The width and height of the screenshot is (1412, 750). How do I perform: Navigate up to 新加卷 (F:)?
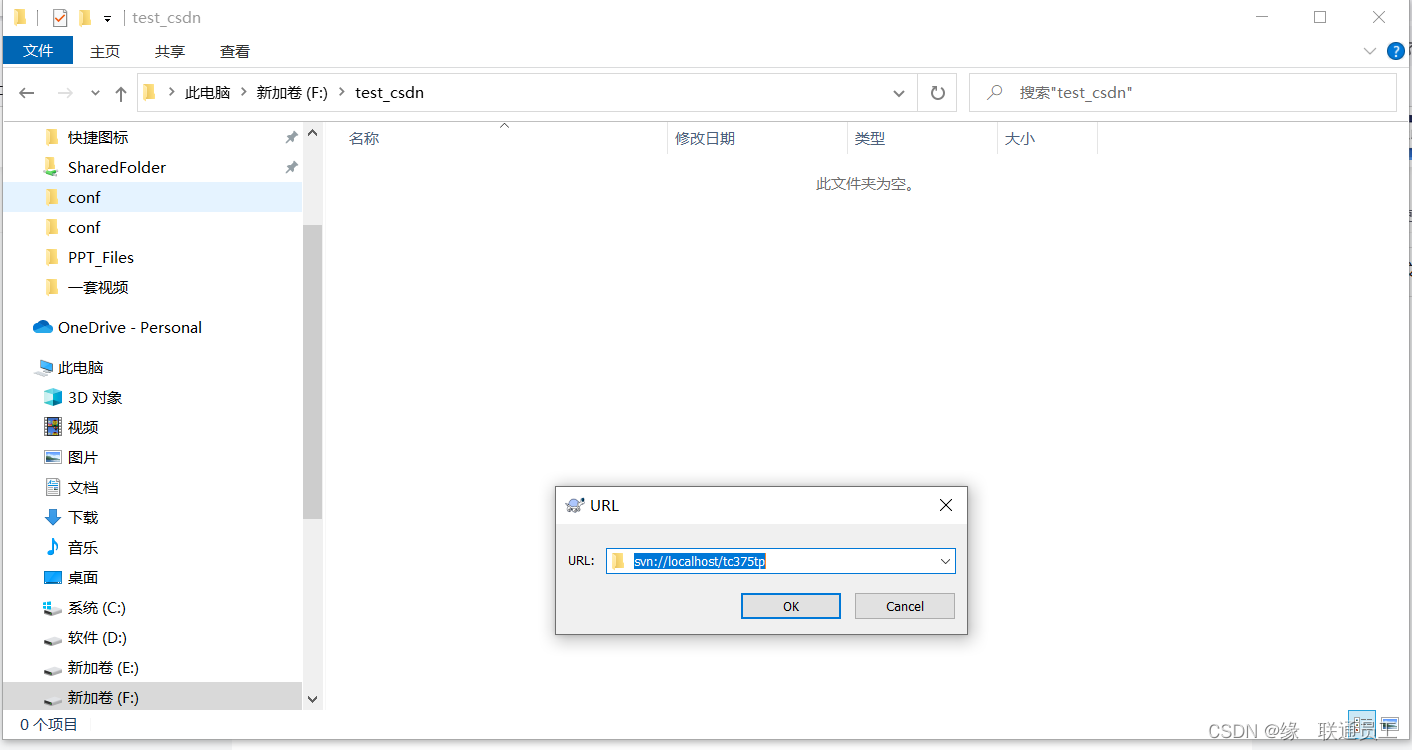coord(120,92)
